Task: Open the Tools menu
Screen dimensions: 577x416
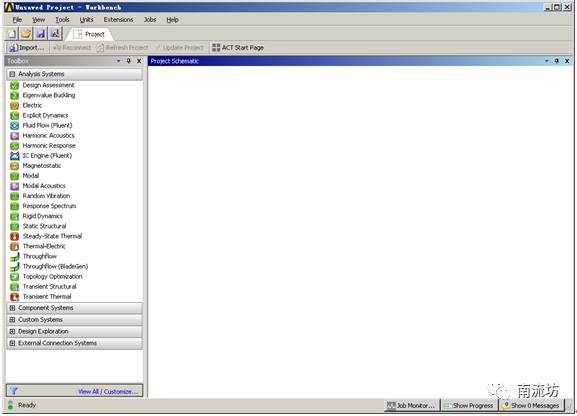Action: 62,20
